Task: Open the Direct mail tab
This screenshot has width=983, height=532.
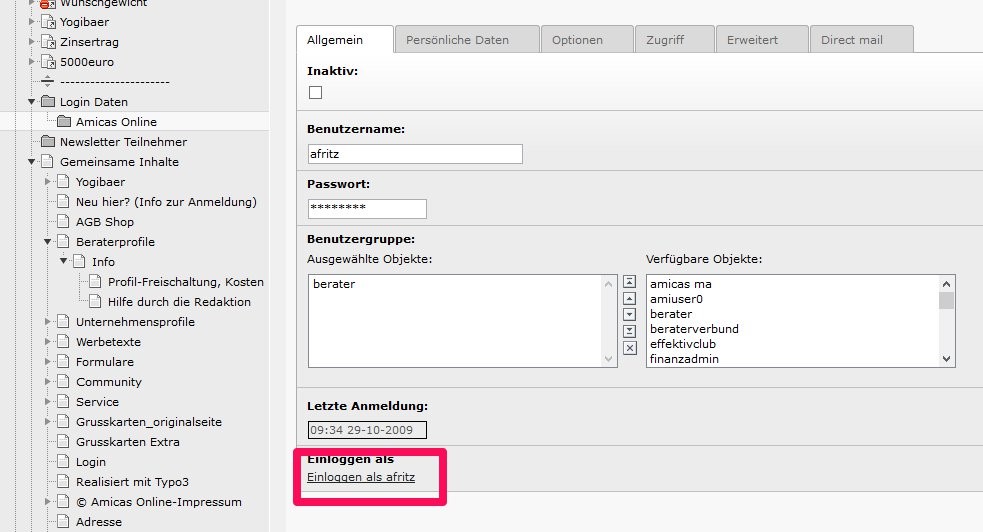Action: [x=852, y=40]
